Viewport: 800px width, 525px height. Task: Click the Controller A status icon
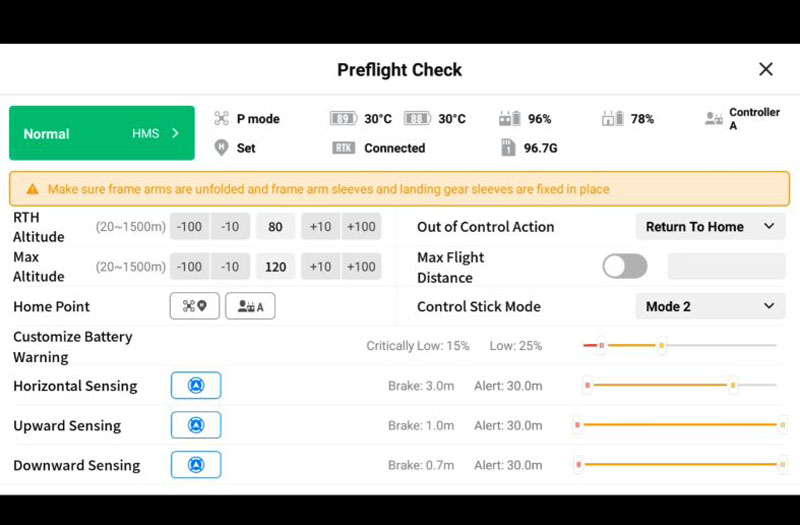713,119
